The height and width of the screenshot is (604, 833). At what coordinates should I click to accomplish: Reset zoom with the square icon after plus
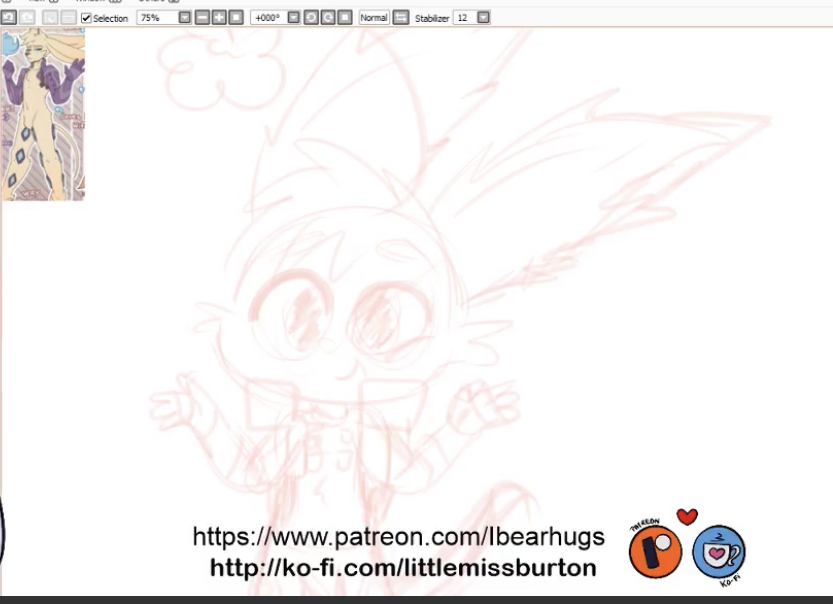236,18
